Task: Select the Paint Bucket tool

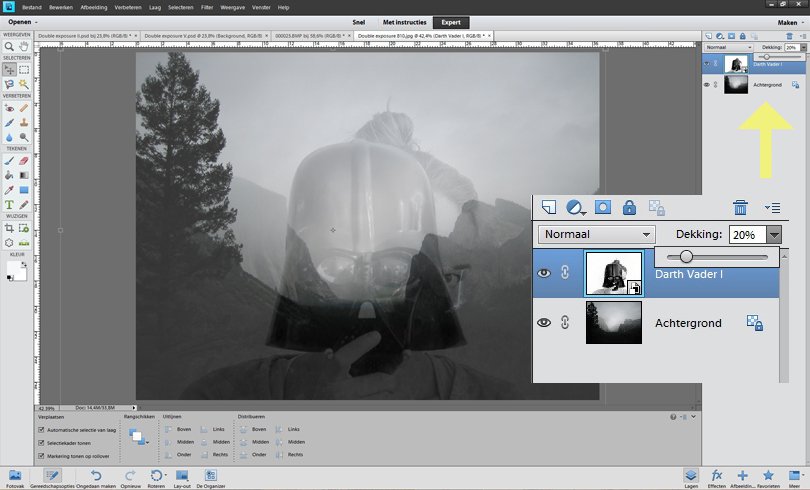Action: pos(9,175)
